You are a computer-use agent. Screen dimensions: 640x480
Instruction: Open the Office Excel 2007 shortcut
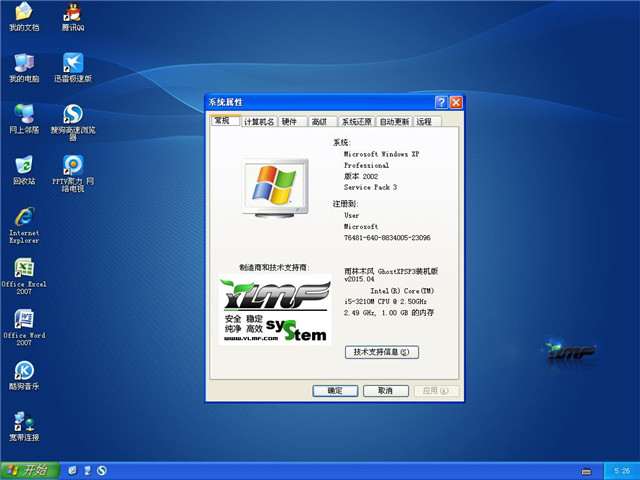point(24,276)
